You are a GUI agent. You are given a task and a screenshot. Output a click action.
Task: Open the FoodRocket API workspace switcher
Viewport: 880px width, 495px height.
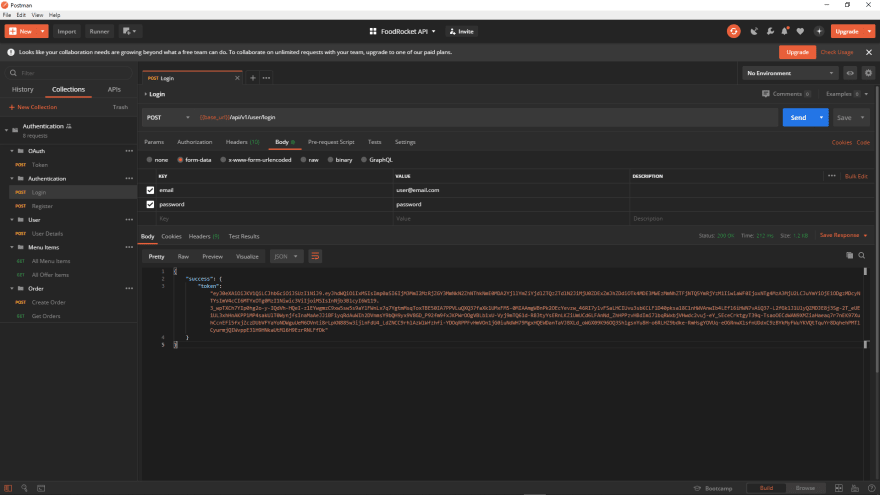pos(402,31)
